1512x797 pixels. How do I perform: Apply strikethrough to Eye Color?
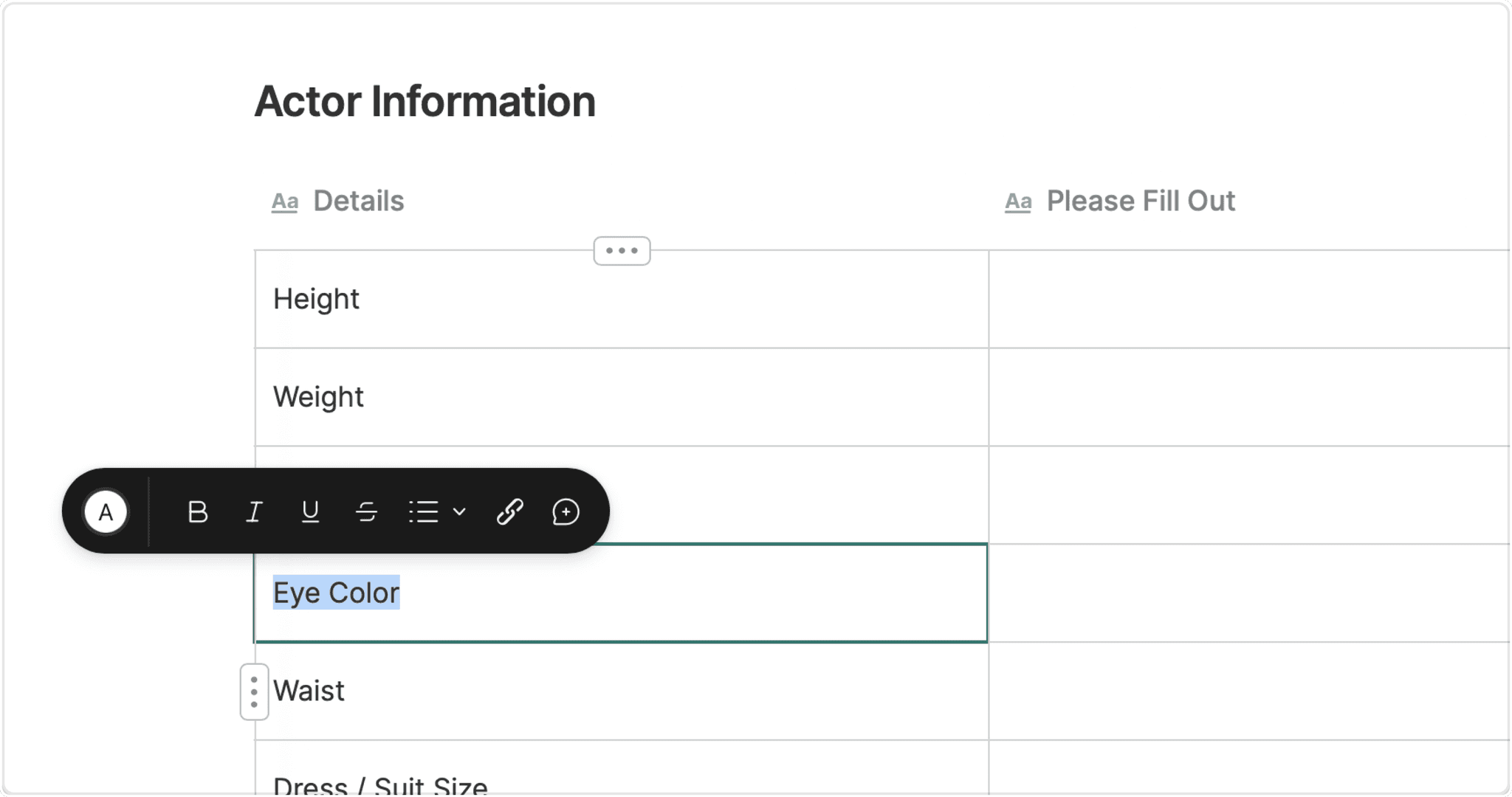(x=367, y=511)
